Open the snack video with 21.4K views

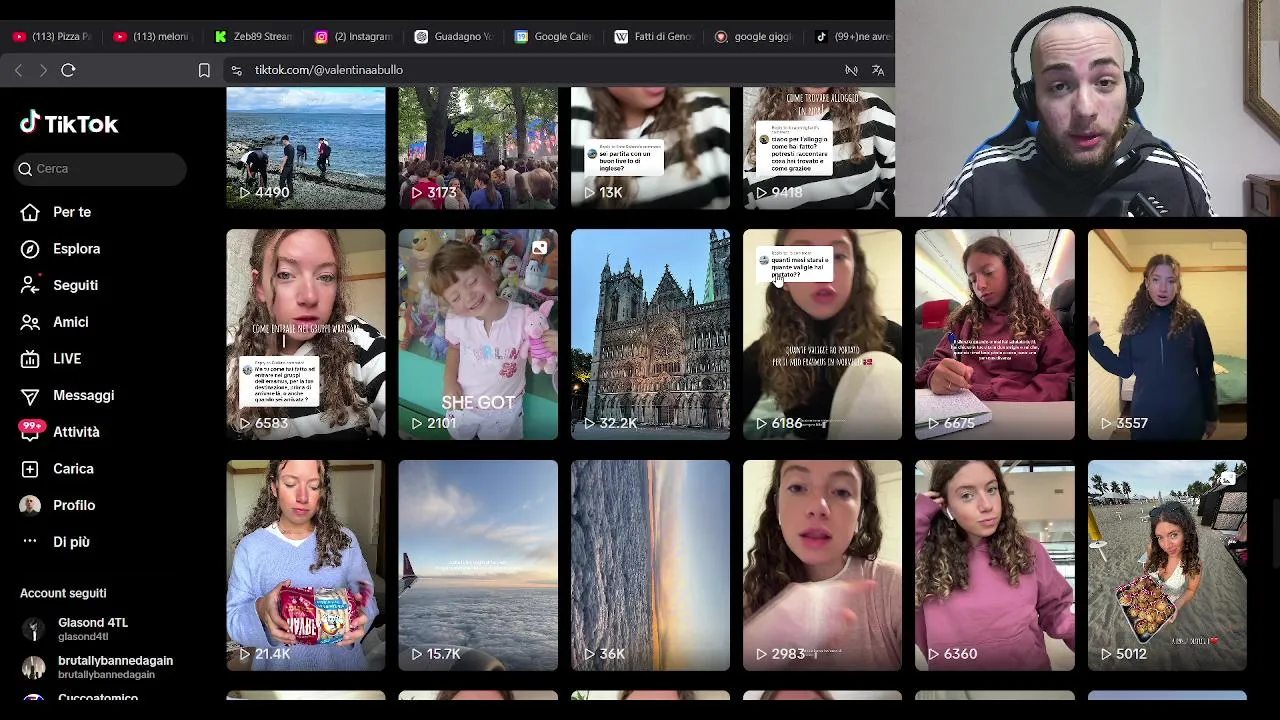pyautogui.click(x=306, y=565)
